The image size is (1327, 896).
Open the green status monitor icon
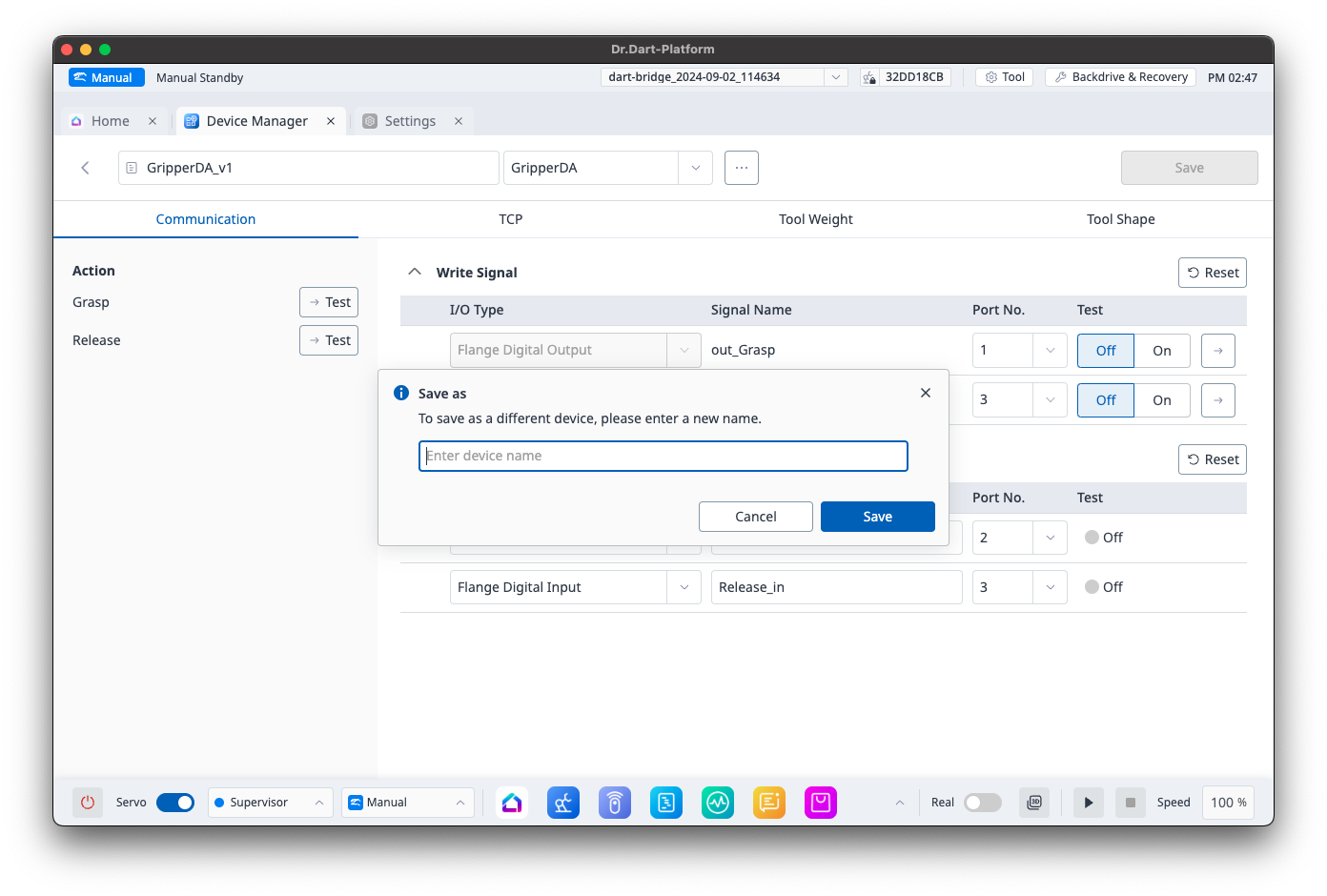point(718,803)
